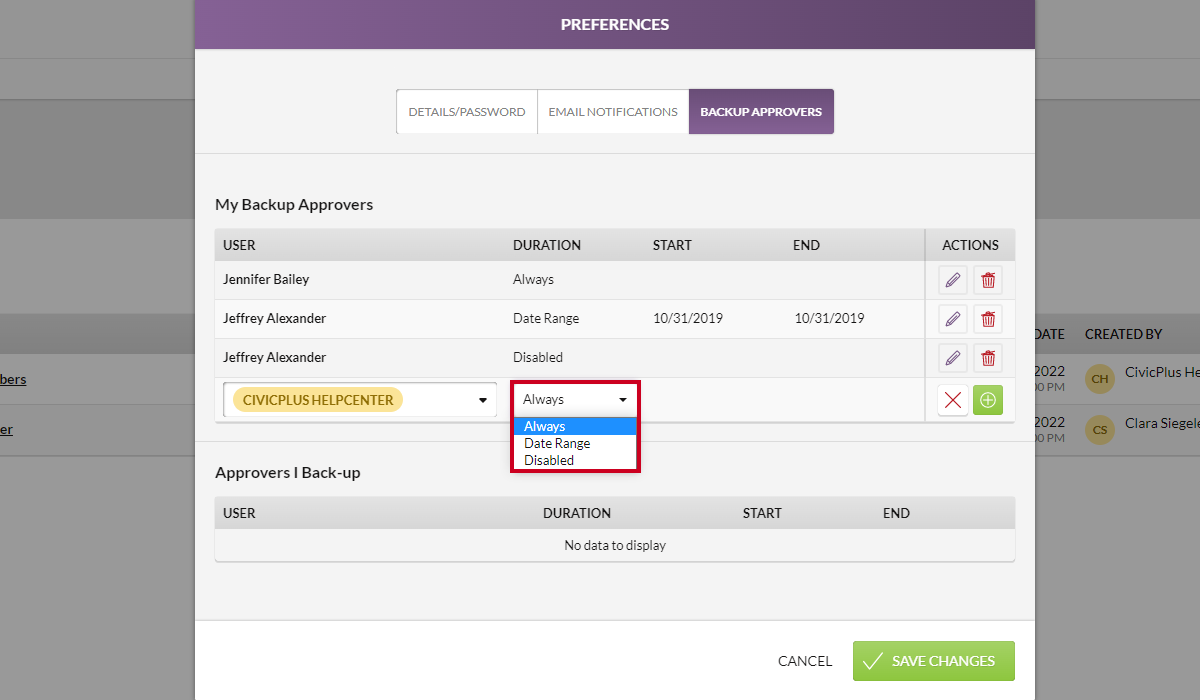Choose Always in the duration list

pyautogui.click(x=575, y=426)
